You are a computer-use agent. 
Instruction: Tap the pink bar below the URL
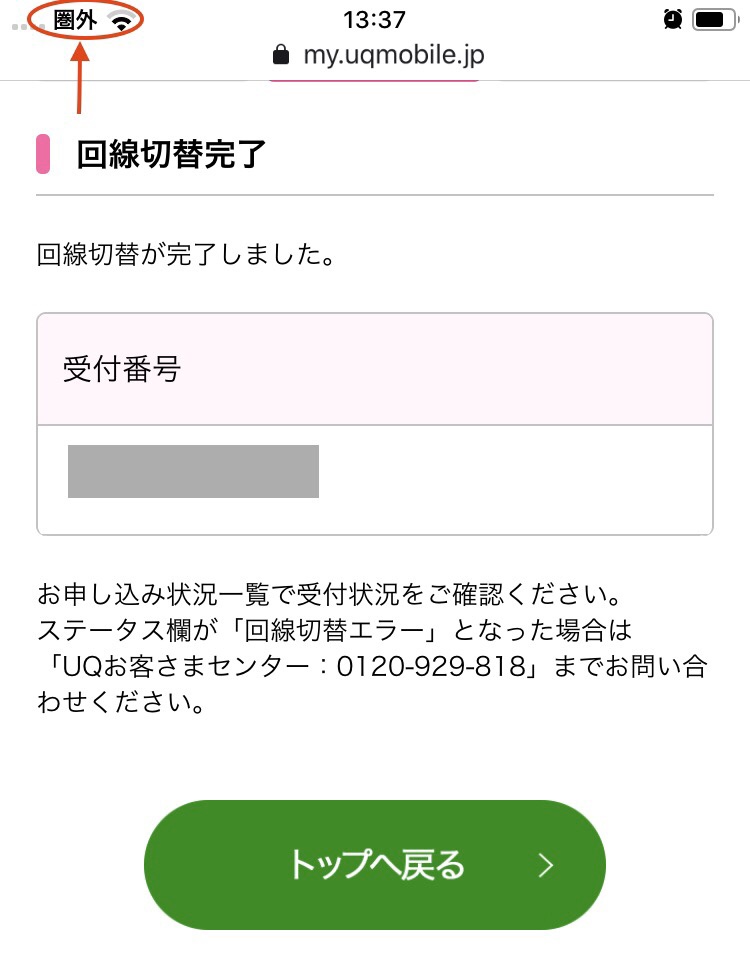point(375,76)
